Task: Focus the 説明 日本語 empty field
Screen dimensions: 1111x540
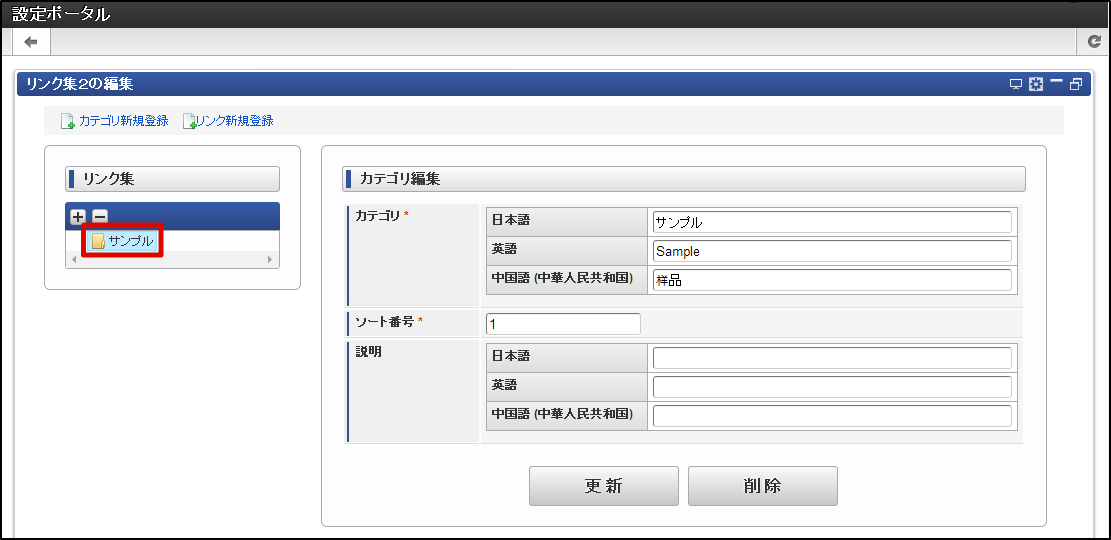Action: (832, 358)
